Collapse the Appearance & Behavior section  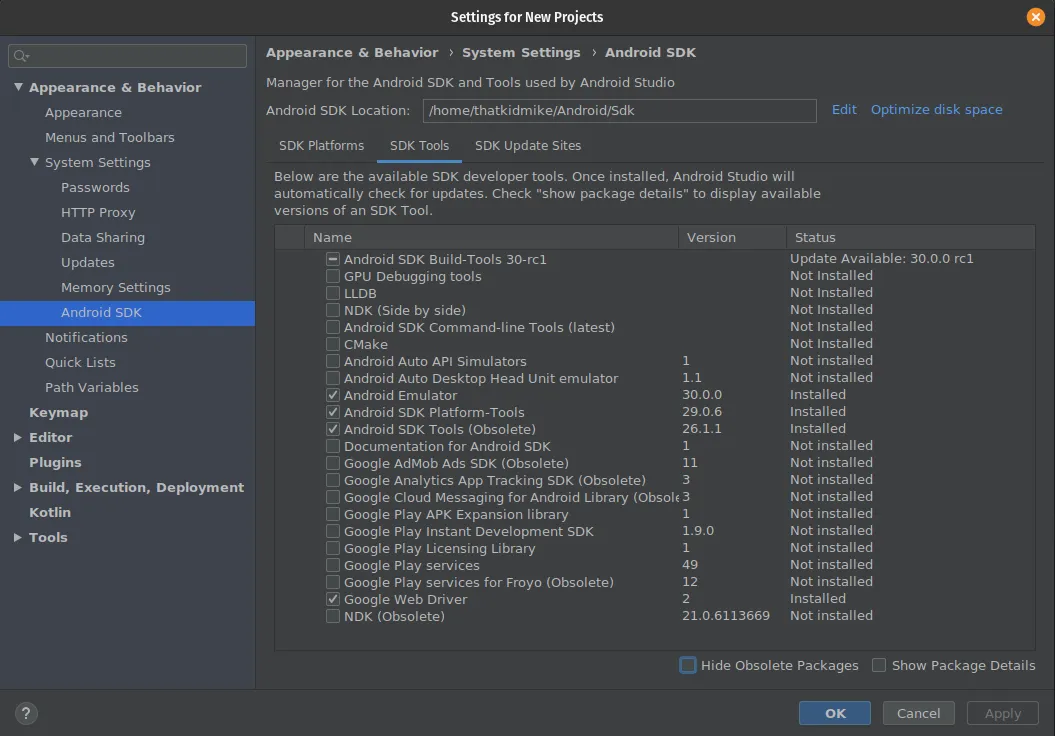(x=18, y=87)
